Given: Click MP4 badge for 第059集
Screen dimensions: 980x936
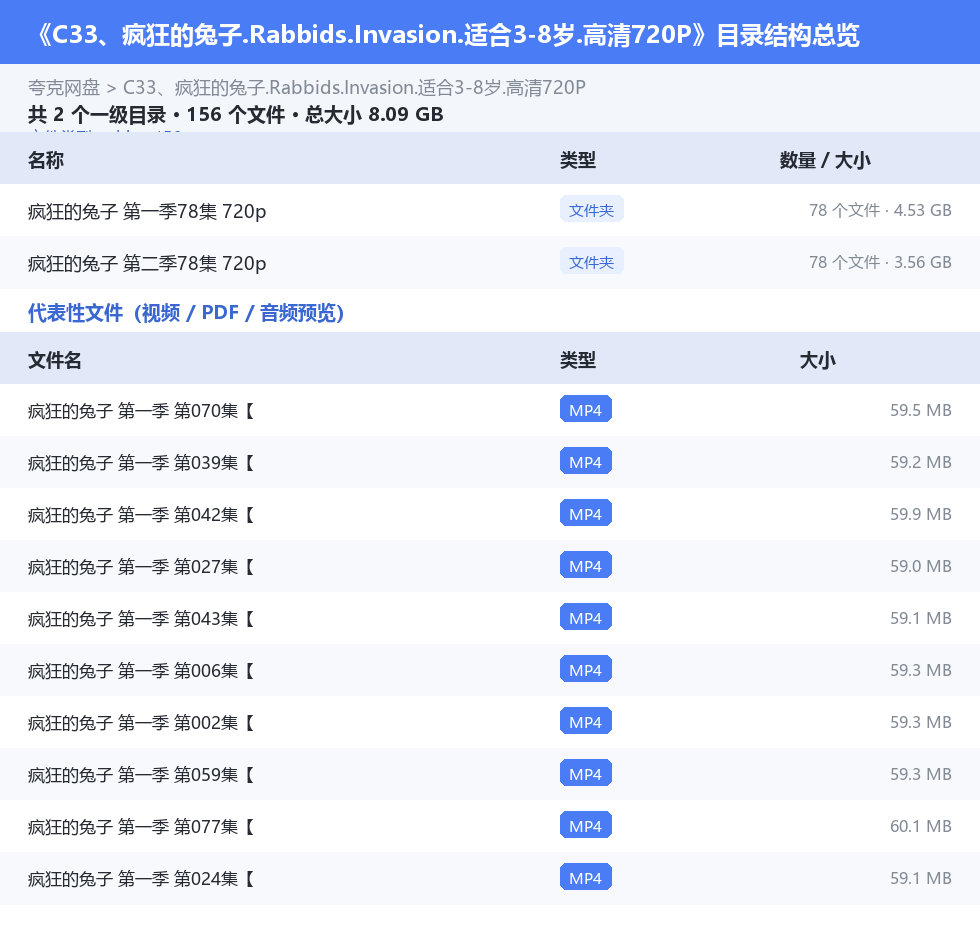Looking at the screenshot, I should coord(586,773).
